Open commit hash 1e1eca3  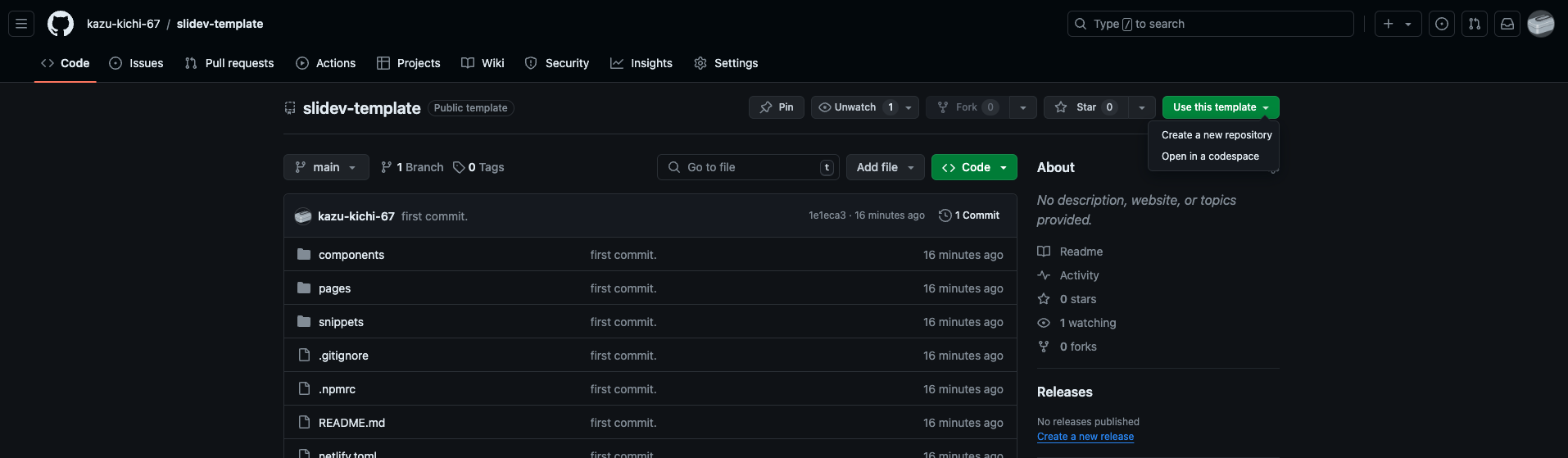click(827, 215)
